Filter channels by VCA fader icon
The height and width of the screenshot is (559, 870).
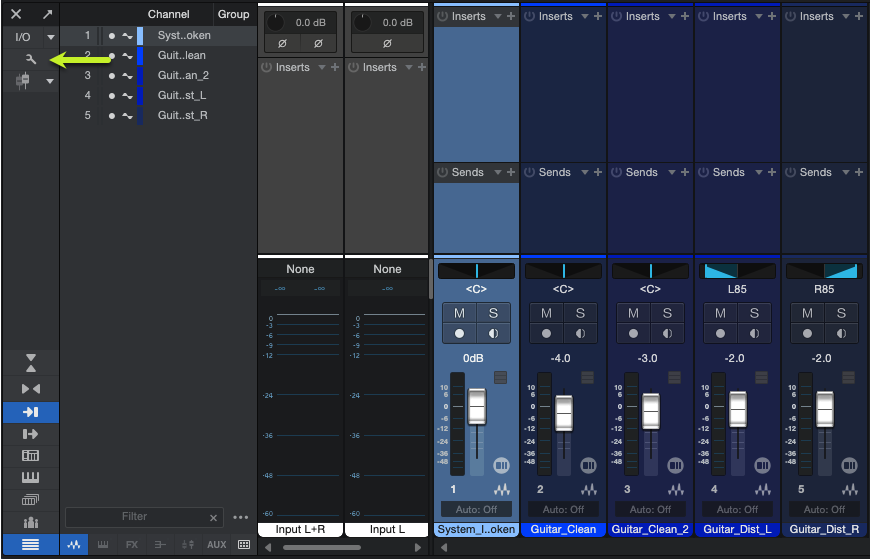tap(188, 545)
